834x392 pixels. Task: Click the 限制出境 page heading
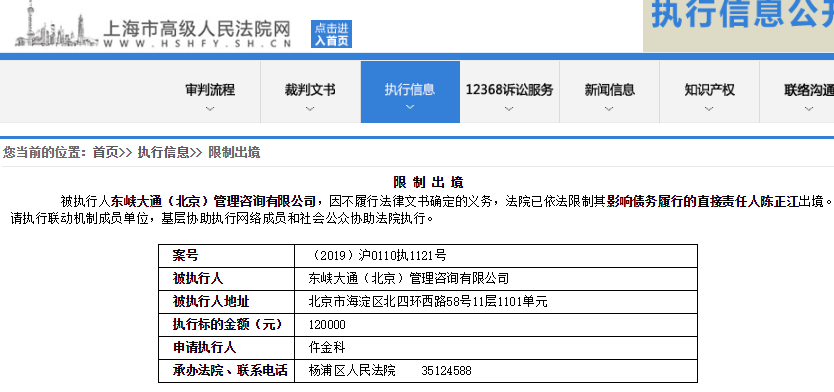[428, 182]
